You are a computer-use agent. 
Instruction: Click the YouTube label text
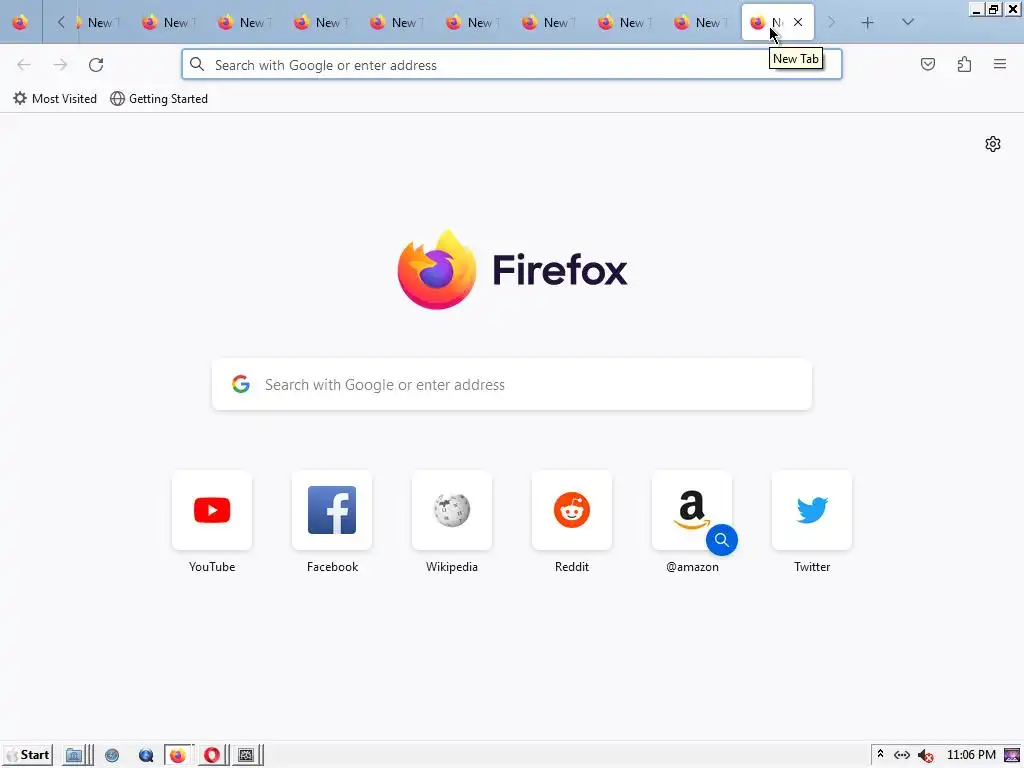(212, 567)
